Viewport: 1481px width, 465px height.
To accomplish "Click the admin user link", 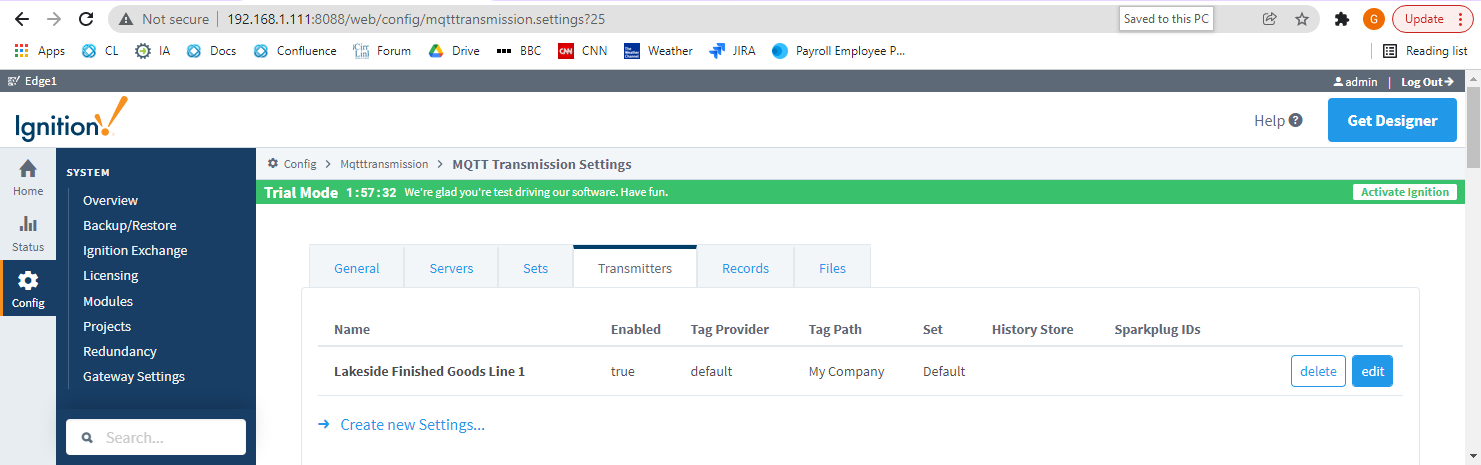I will click(x=1355, y=82).
